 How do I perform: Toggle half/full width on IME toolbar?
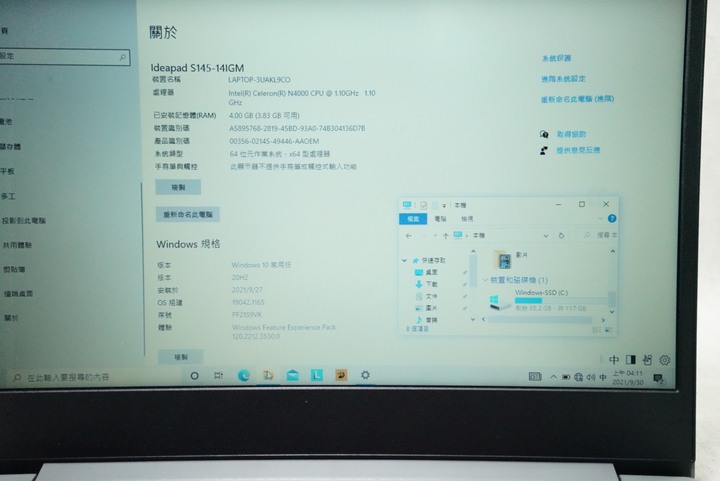pos(631,360)
